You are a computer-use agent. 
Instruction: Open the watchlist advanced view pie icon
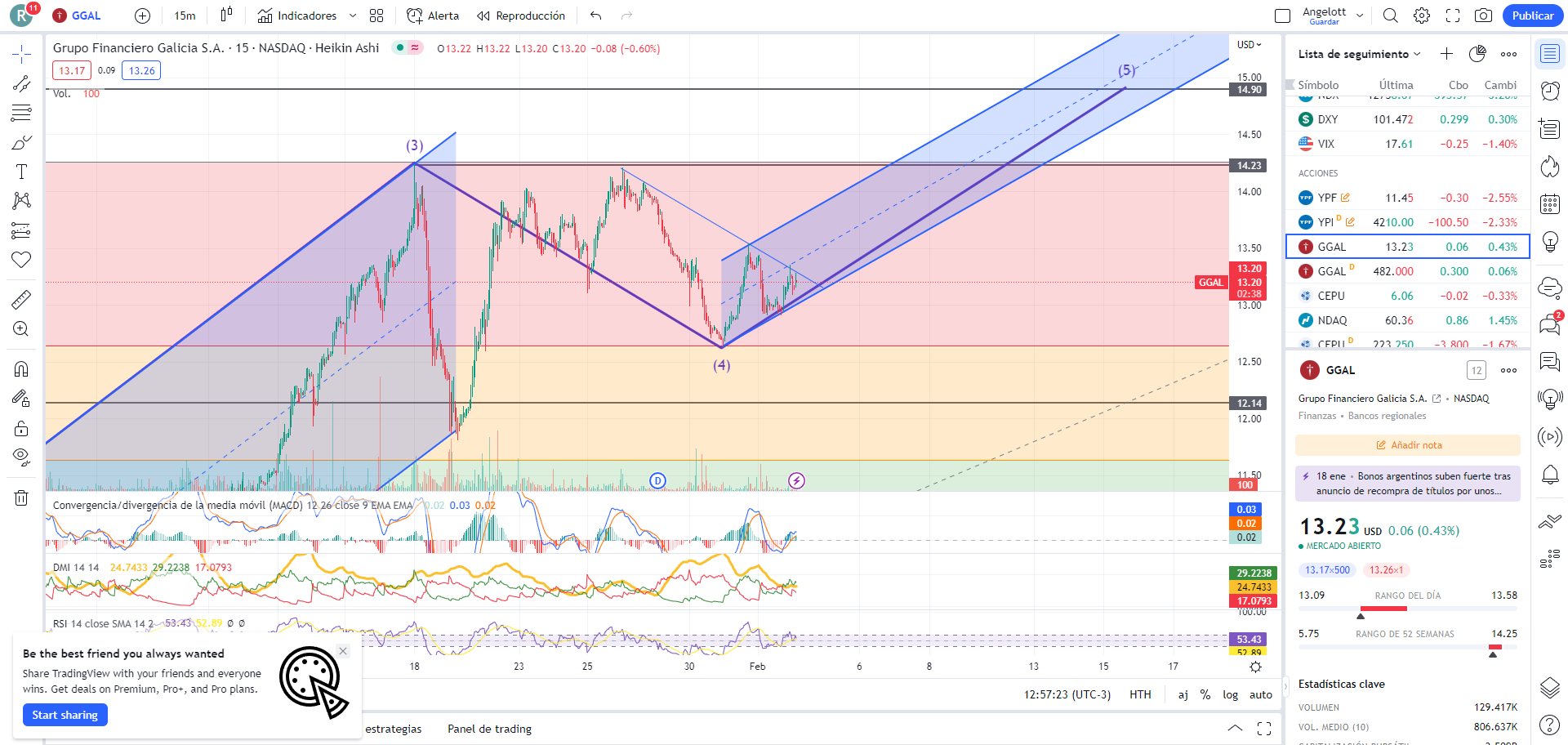coord(1477,54)
